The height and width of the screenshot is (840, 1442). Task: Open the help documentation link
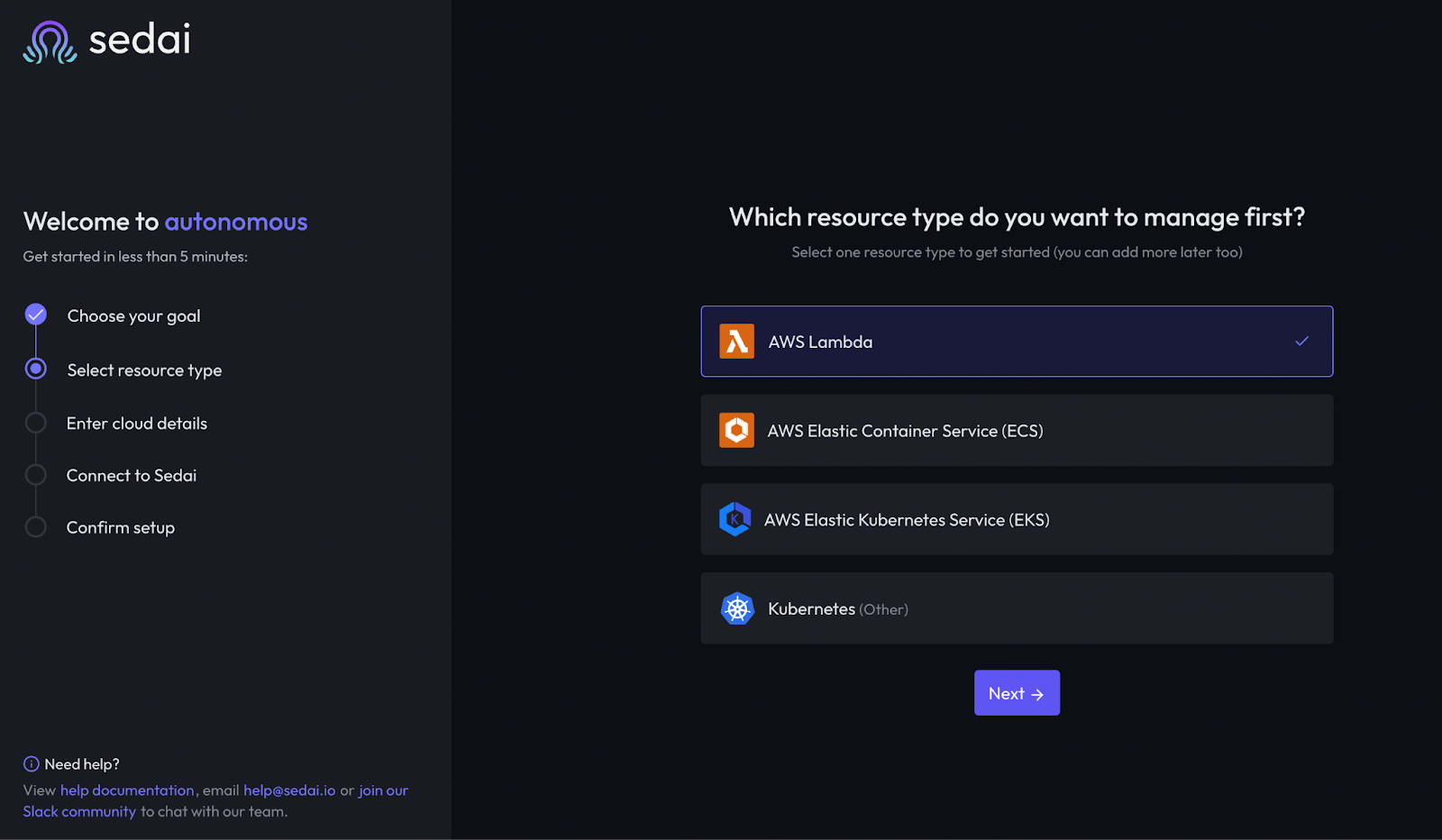pyautogui.click(x=127, y=790)
